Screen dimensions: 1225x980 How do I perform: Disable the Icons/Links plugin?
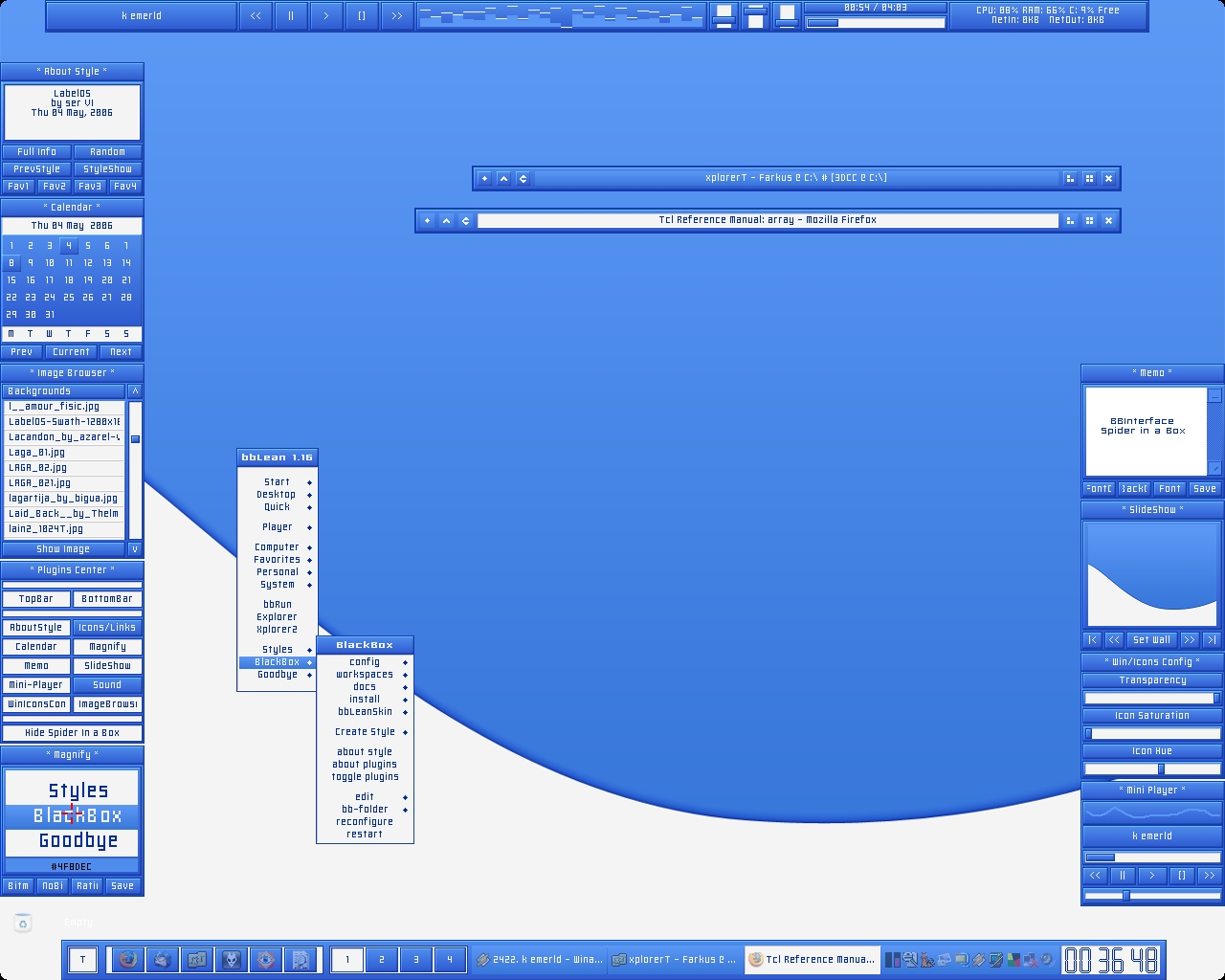tap(107, 628)
